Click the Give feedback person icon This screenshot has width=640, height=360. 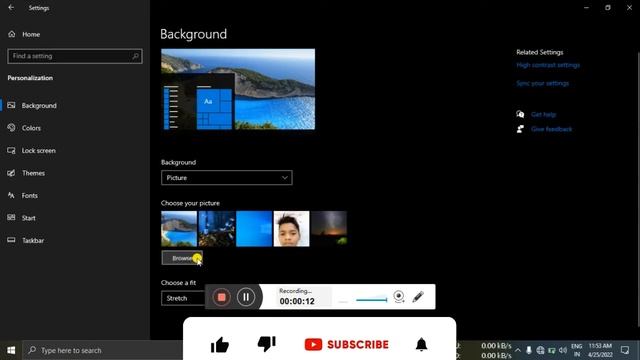pyautogui.click(x=520, y=129)
